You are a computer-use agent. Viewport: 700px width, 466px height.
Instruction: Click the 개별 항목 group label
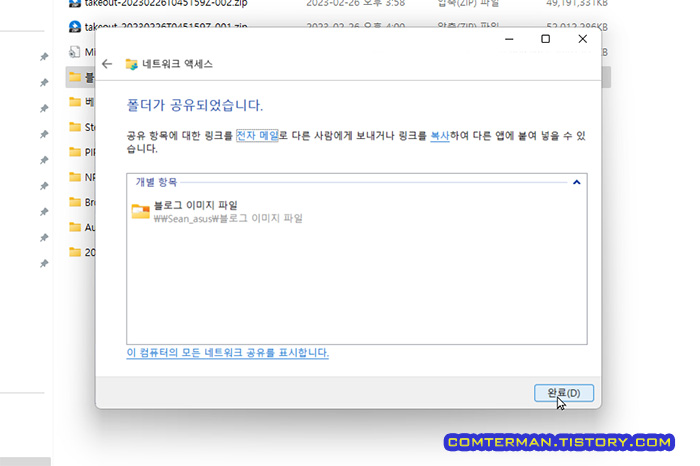click(156, 182)
